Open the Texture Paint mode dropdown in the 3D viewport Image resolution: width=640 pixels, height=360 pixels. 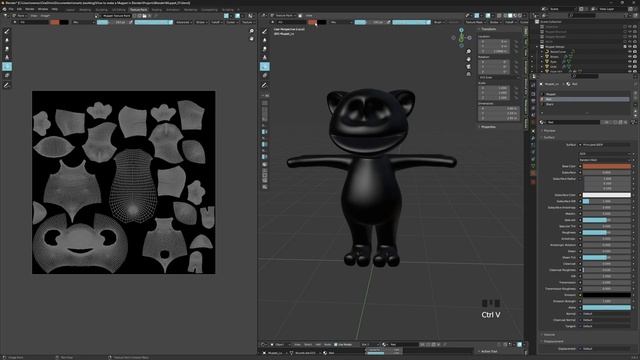(285, 16)
